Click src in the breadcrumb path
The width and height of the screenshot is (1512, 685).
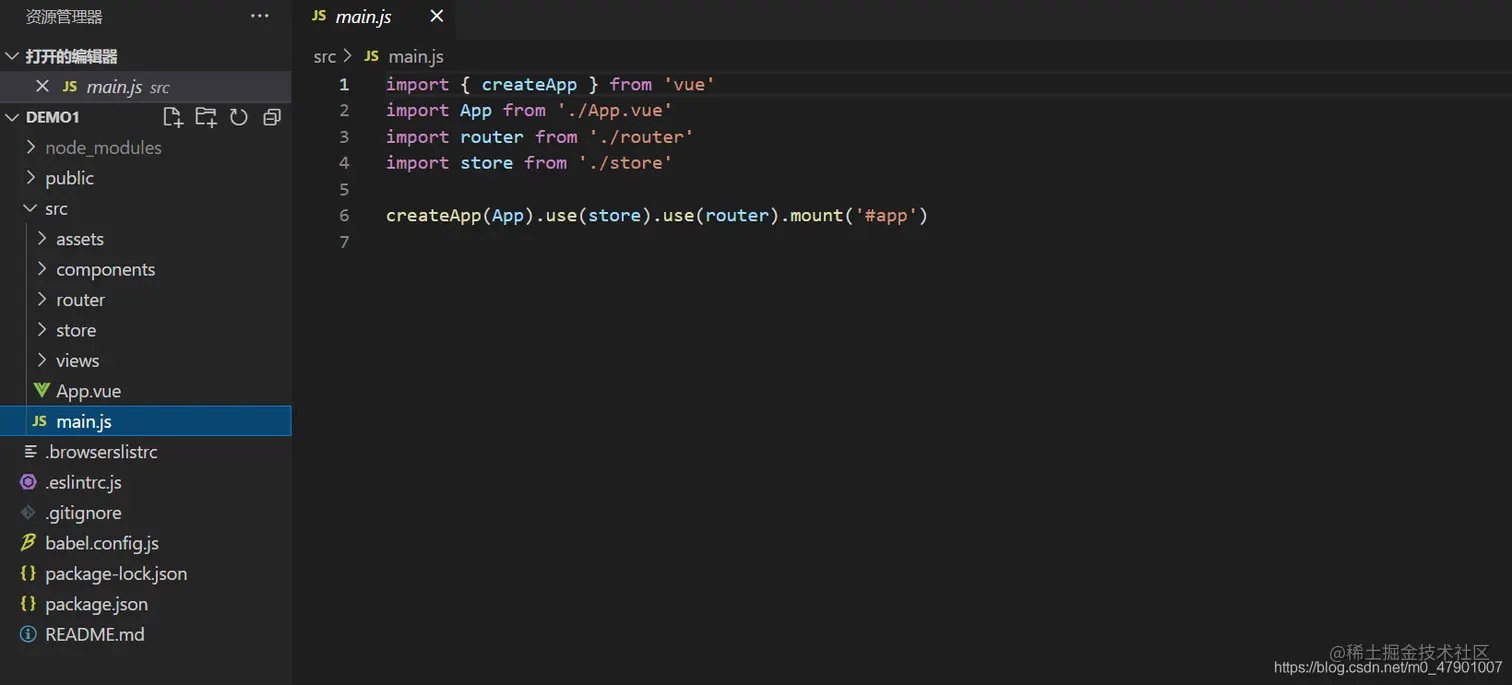click(325, 57)
